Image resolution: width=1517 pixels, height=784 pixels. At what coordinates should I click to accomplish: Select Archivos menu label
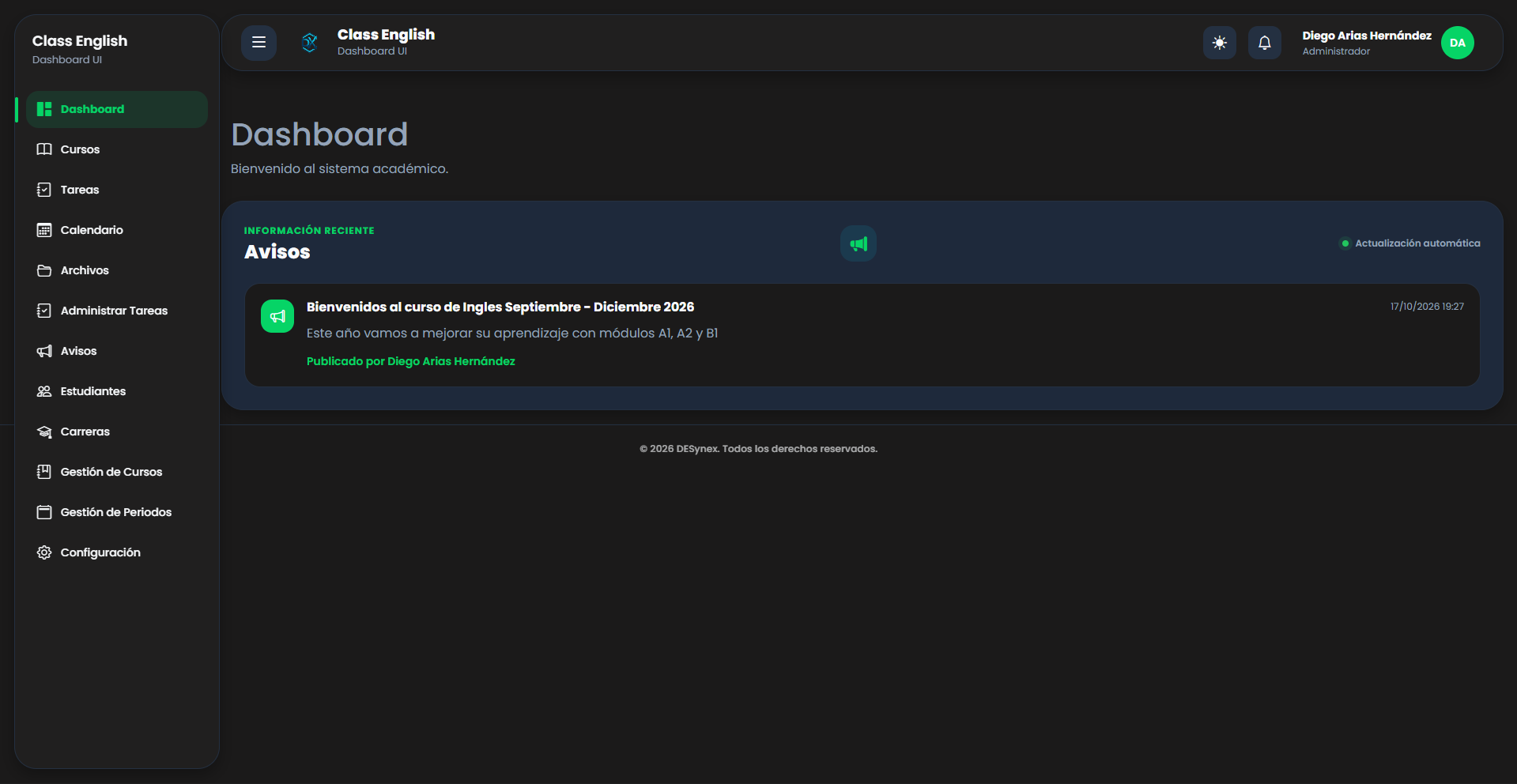coord(85,270)
